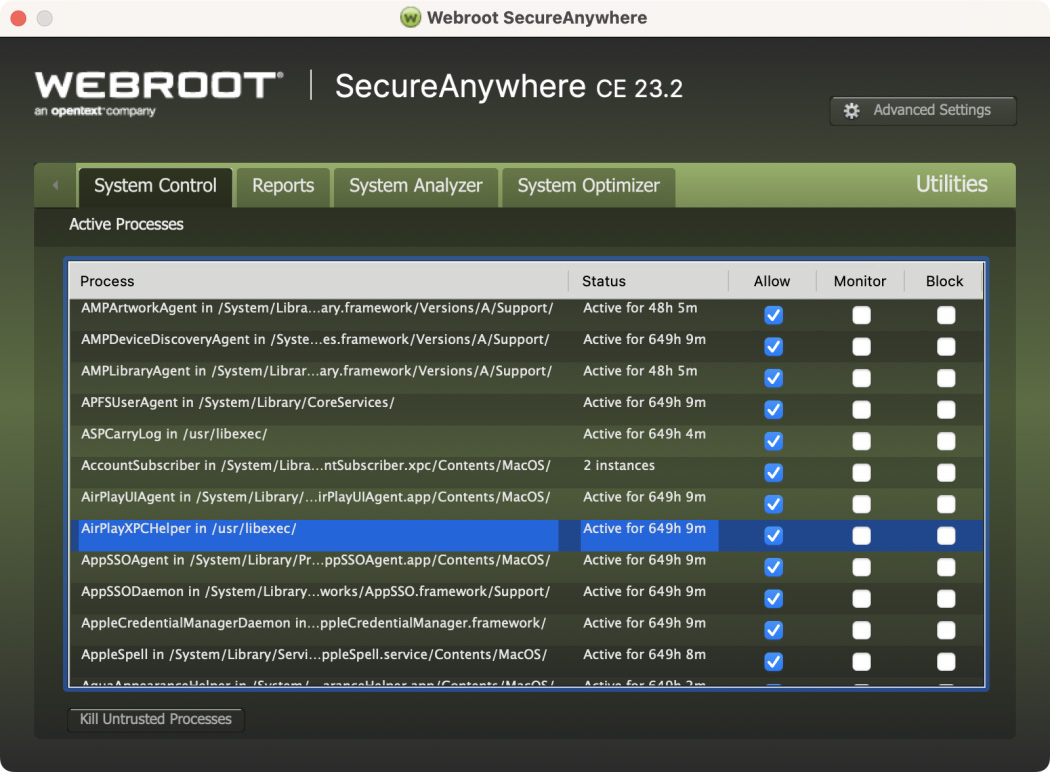Click the Allow column header

click(772, 281)
